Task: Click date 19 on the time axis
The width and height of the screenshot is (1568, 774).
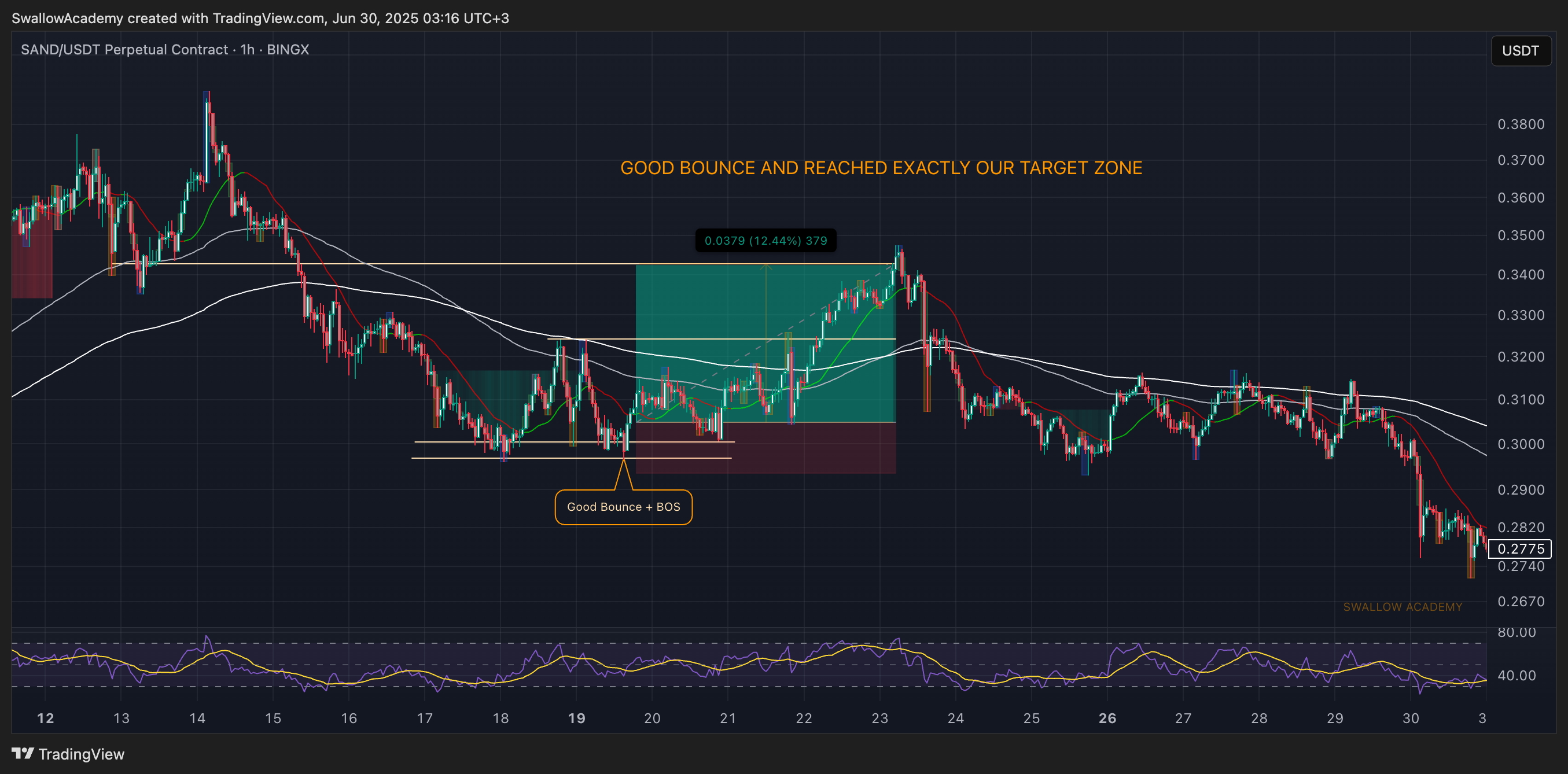Action: 576,718
